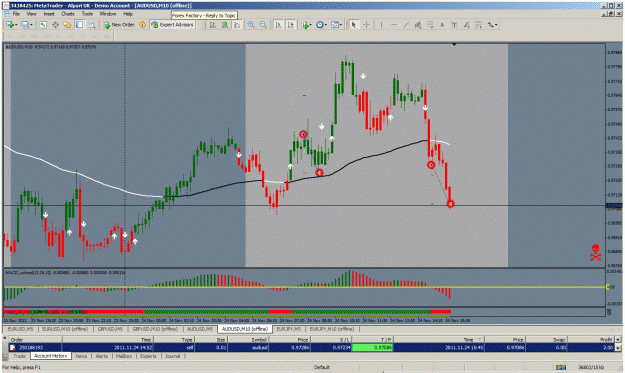625x373 pixels.
Task: Expand the Arrows dropdown arrow
Action: (496, 25)
